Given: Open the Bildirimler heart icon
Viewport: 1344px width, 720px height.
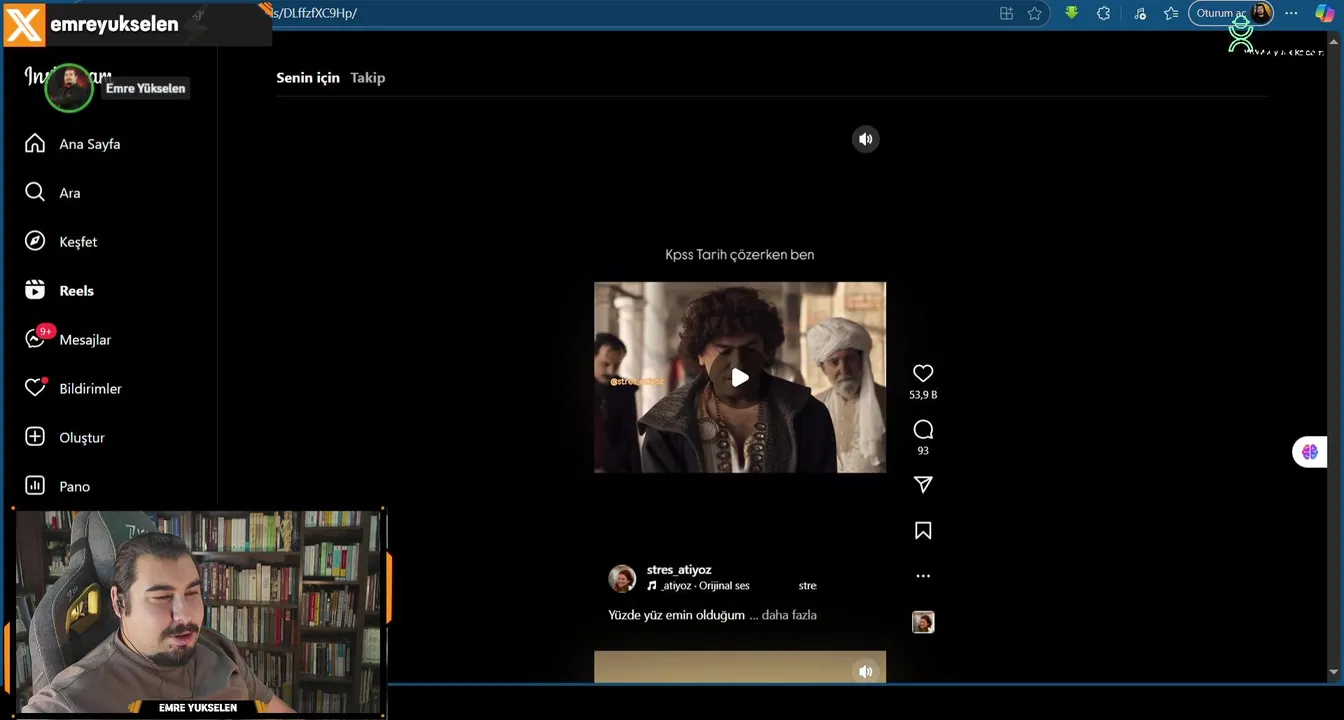Looking at the screenshot, I should [x=35, y=388].
